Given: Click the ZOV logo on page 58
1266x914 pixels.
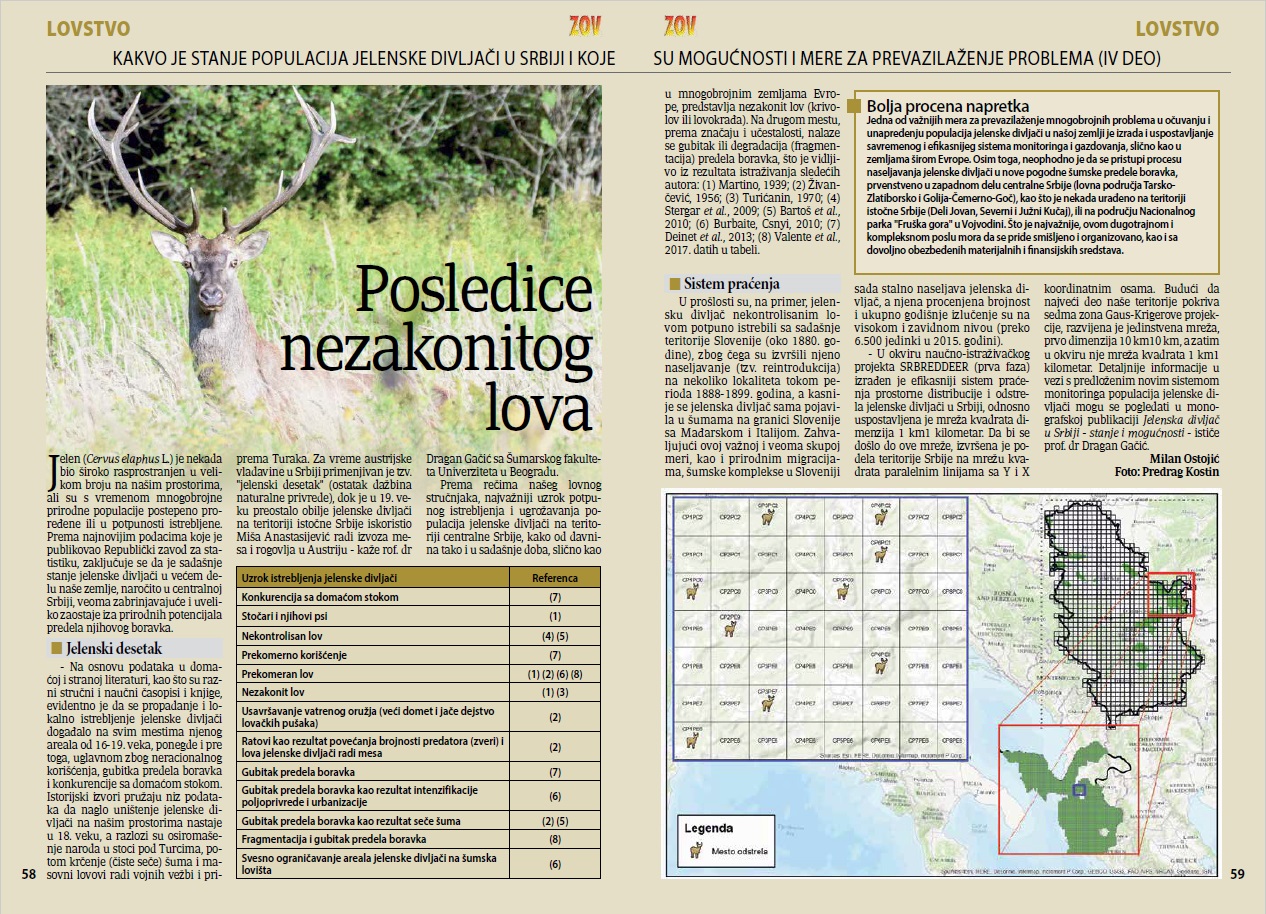Looking at the screenshot, I should click(x=584, y=26).
